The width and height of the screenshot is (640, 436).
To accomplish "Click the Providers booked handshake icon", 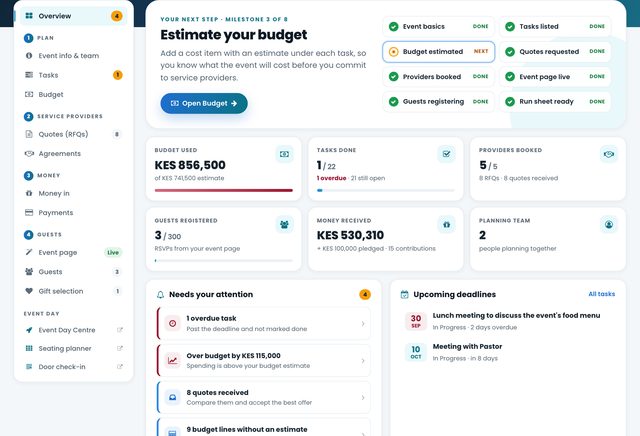I will (609, 154).
